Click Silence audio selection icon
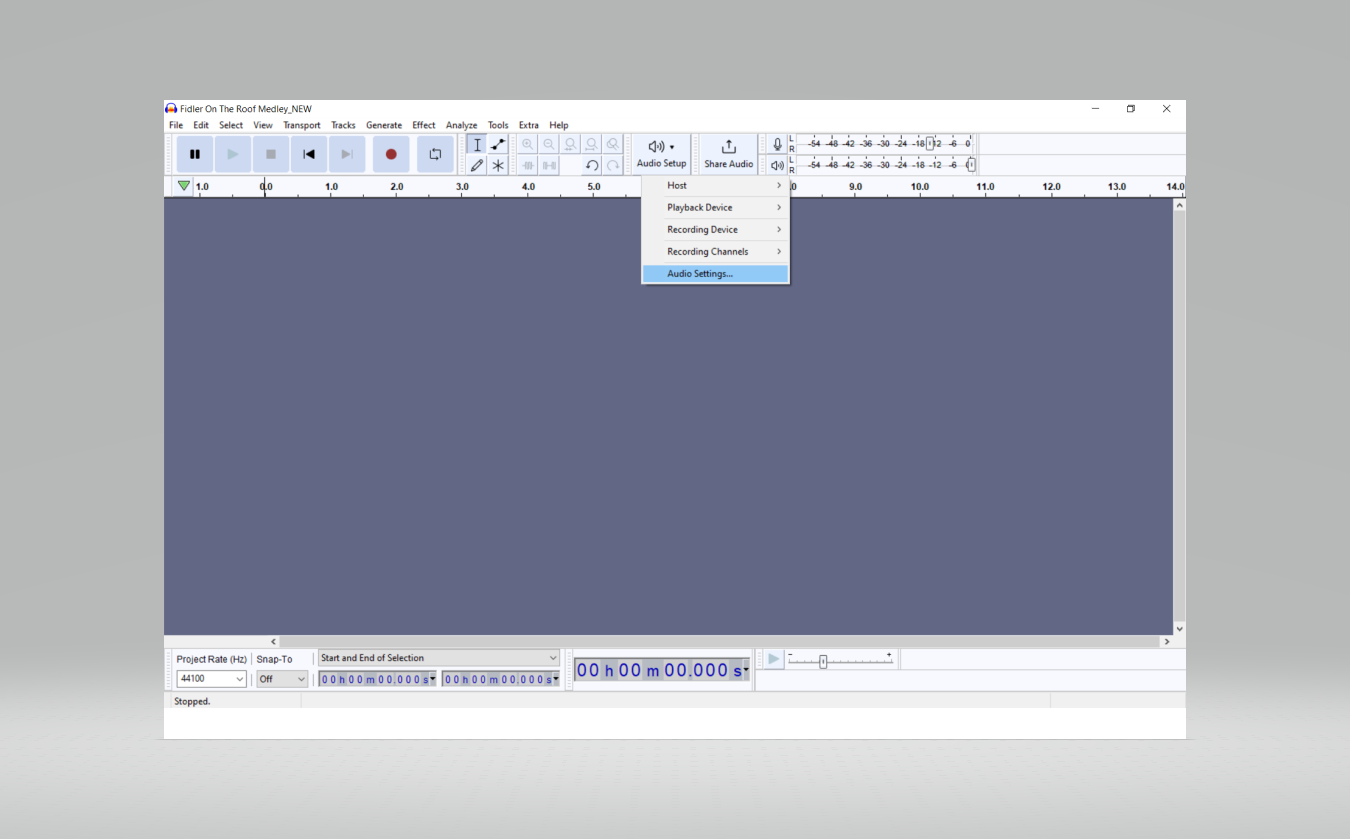 pyautogui.click(x=549, y=165)
